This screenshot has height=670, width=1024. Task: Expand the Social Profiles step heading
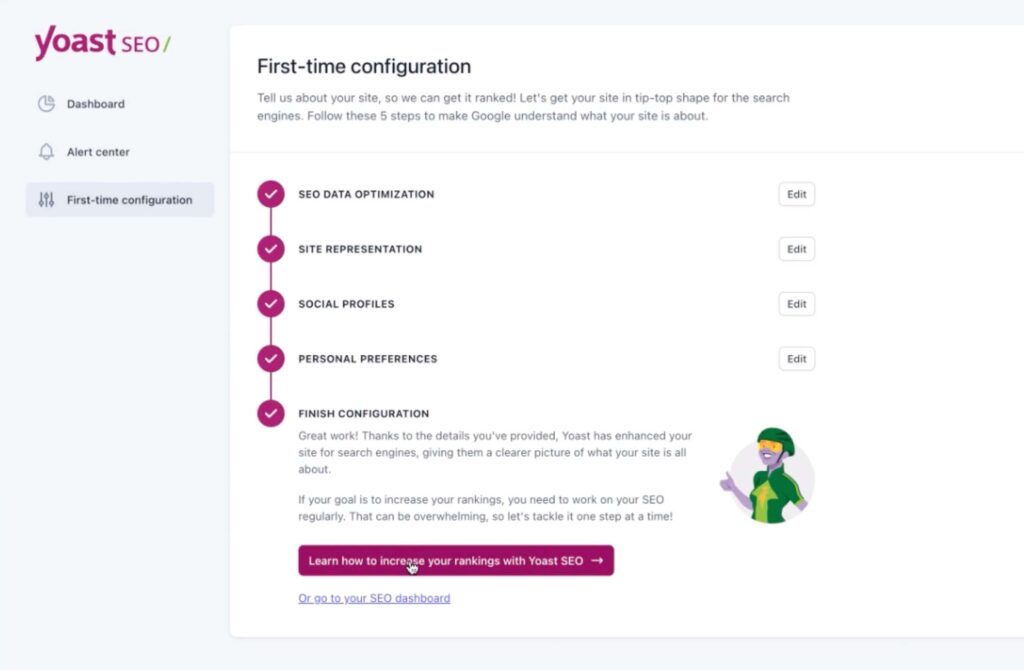pyautogui.click(x=346, y=304)
